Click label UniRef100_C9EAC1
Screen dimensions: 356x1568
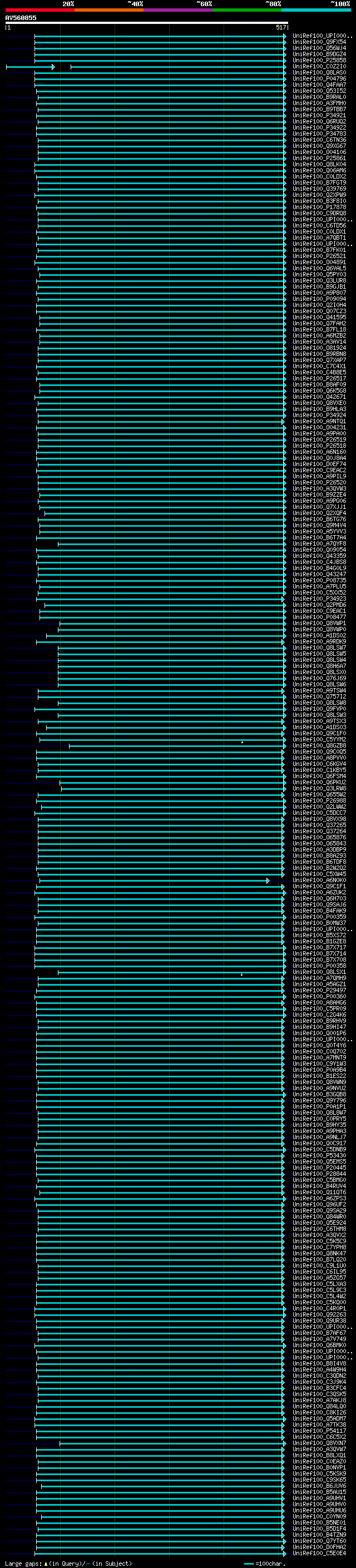319,611
